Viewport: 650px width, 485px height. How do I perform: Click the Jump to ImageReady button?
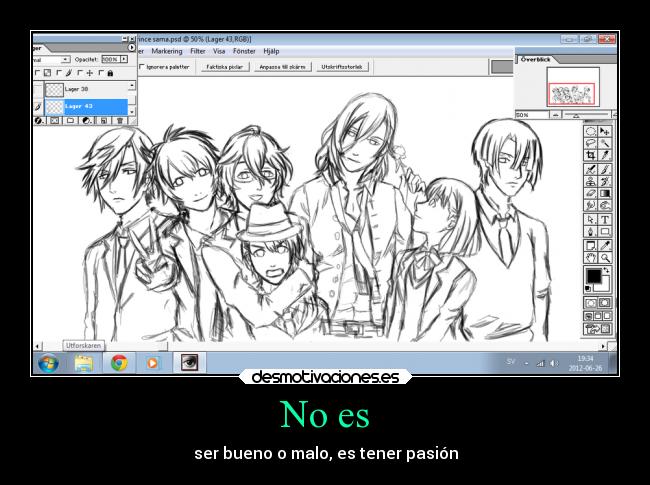coord(597,329)
